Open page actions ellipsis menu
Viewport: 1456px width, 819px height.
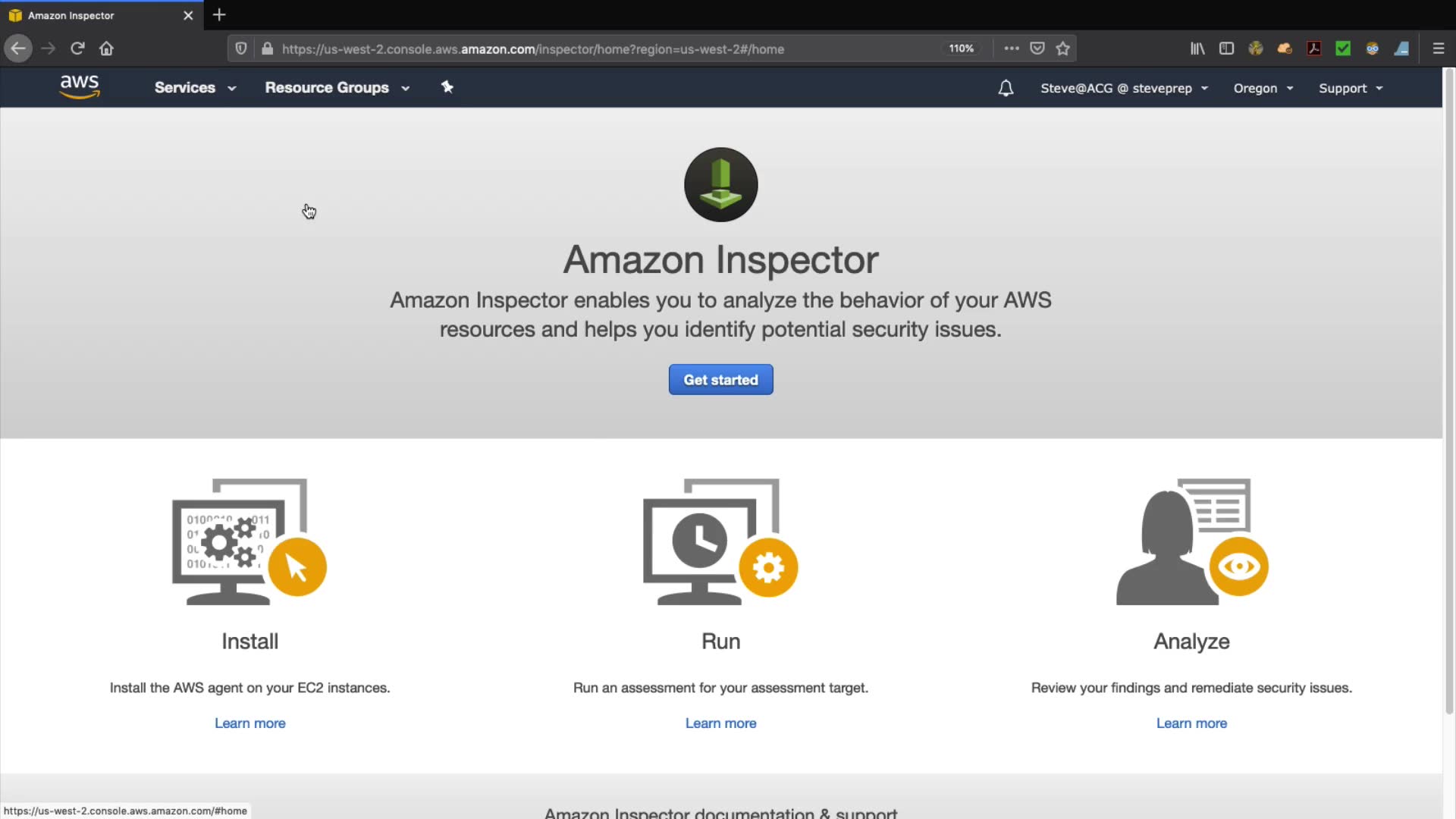[x=1012, y=49]
